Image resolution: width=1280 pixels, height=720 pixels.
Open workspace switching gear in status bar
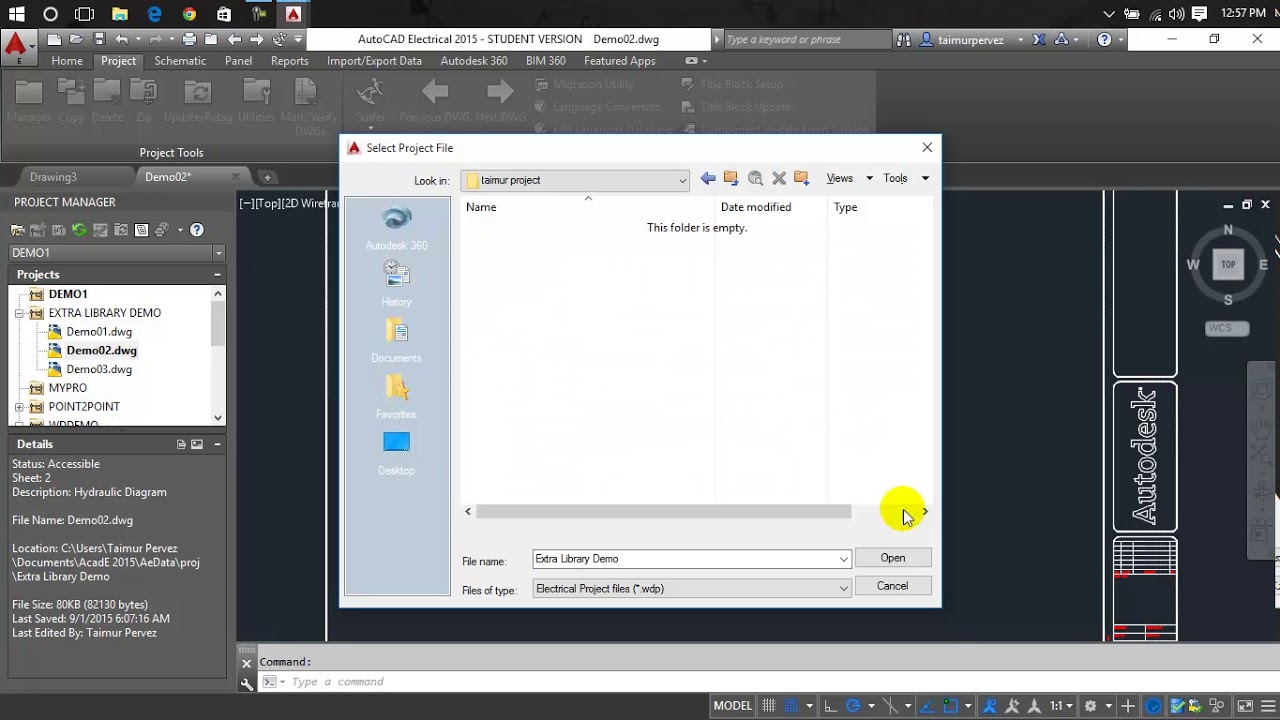pyautogui.click(x=1090, y=706)
